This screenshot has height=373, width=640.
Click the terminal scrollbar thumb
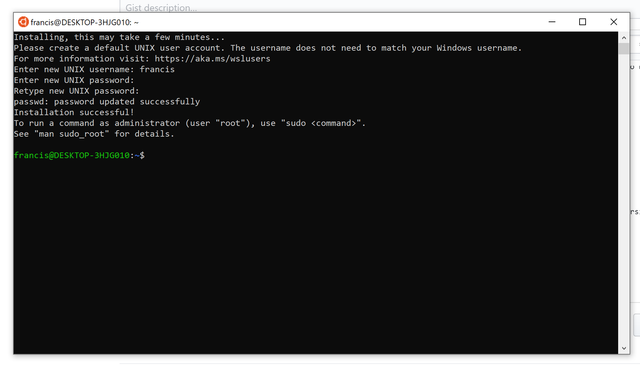pyautogui.click(x=624, y=48)
